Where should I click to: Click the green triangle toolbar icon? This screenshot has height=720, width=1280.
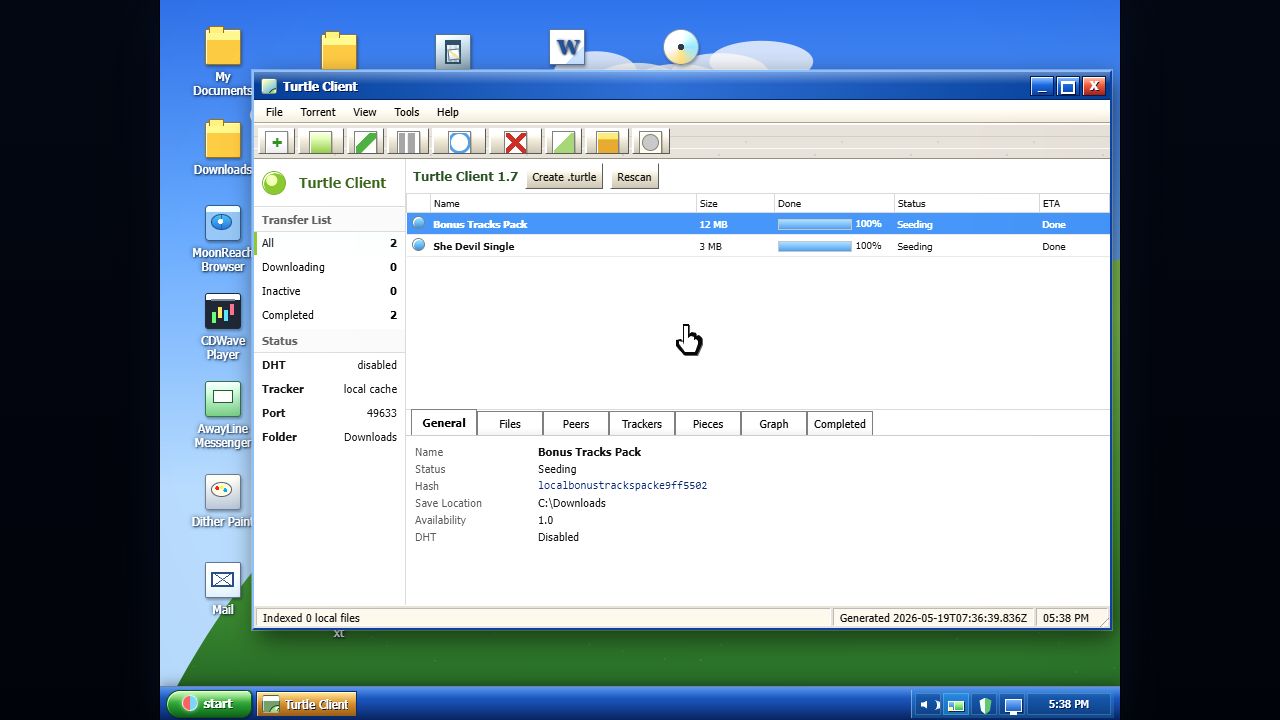click(563, 142)
